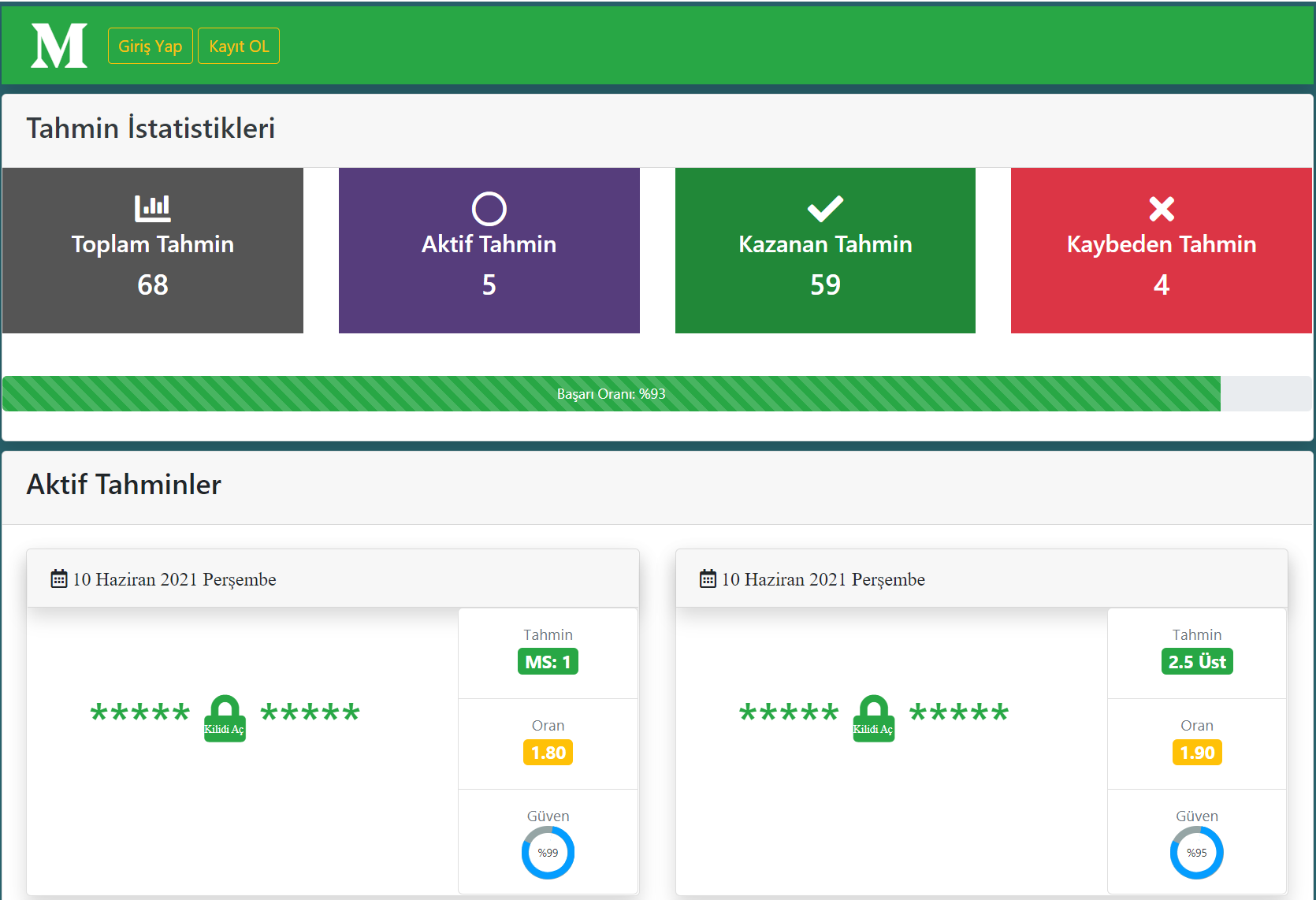
Task: Click the Oran label above 1.90
Action: coord(1197,725)
